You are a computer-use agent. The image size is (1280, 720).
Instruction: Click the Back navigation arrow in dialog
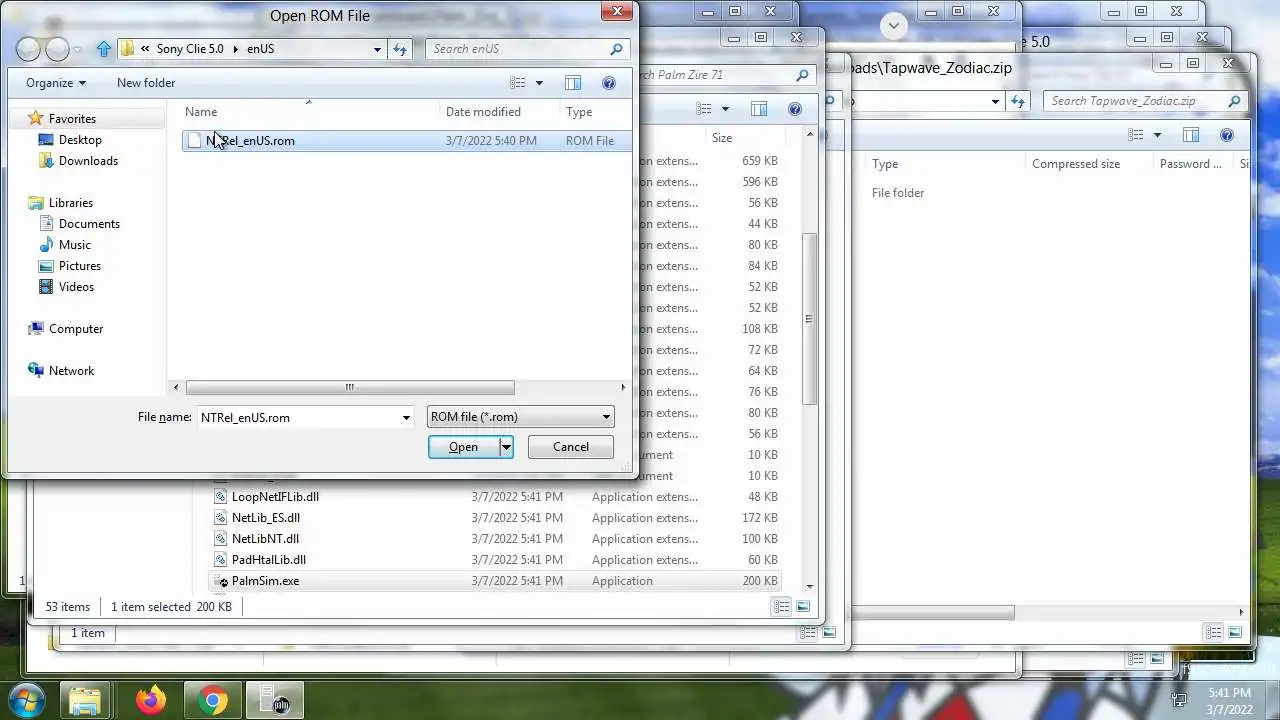[x=29, y=49]
